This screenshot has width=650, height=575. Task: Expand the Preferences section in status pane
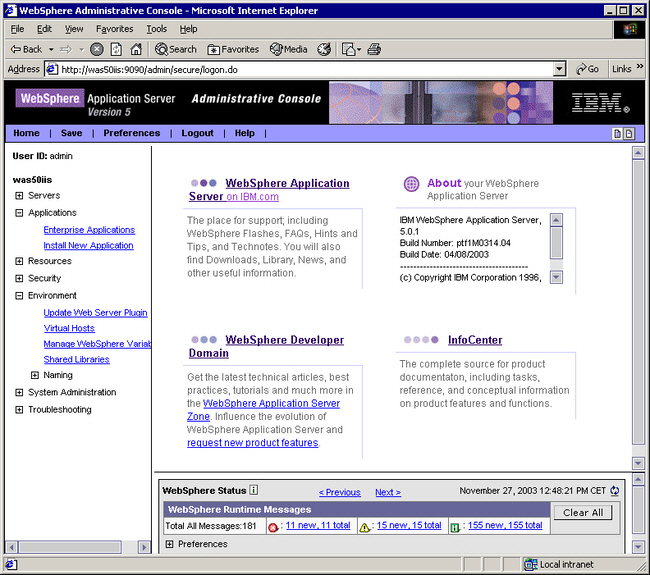[x=169, y=544]
